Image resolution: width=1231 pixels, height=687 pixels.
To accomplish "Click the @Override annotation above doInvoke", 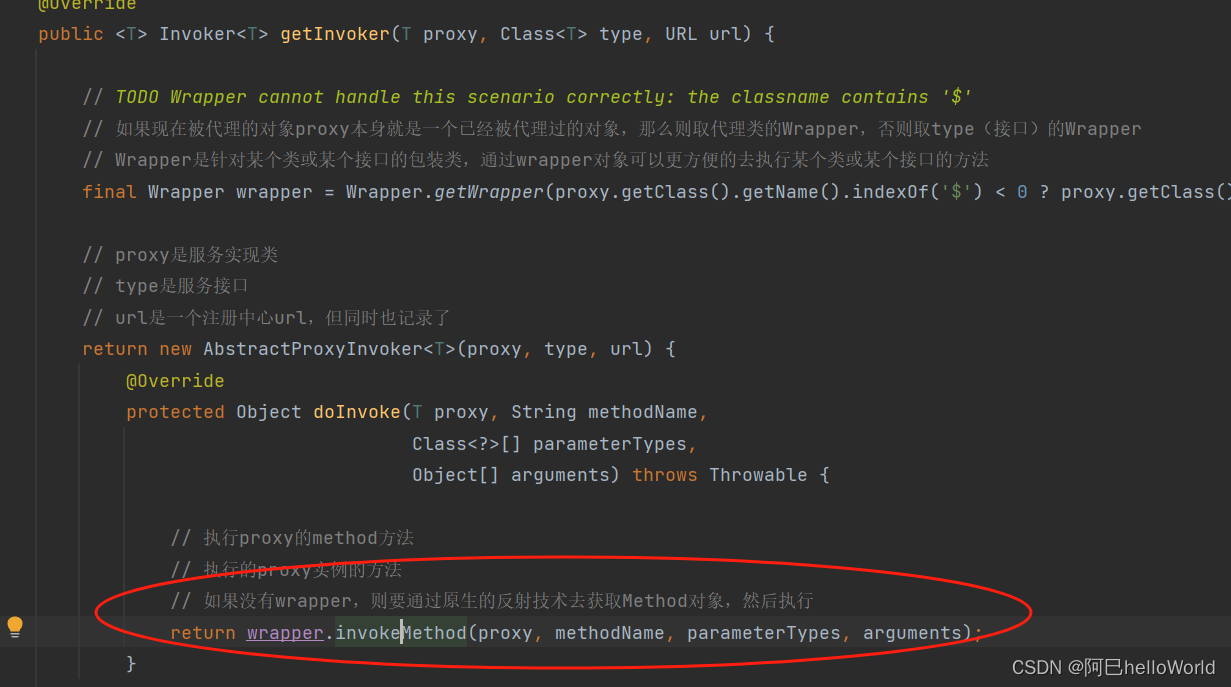I will point(175,380).
